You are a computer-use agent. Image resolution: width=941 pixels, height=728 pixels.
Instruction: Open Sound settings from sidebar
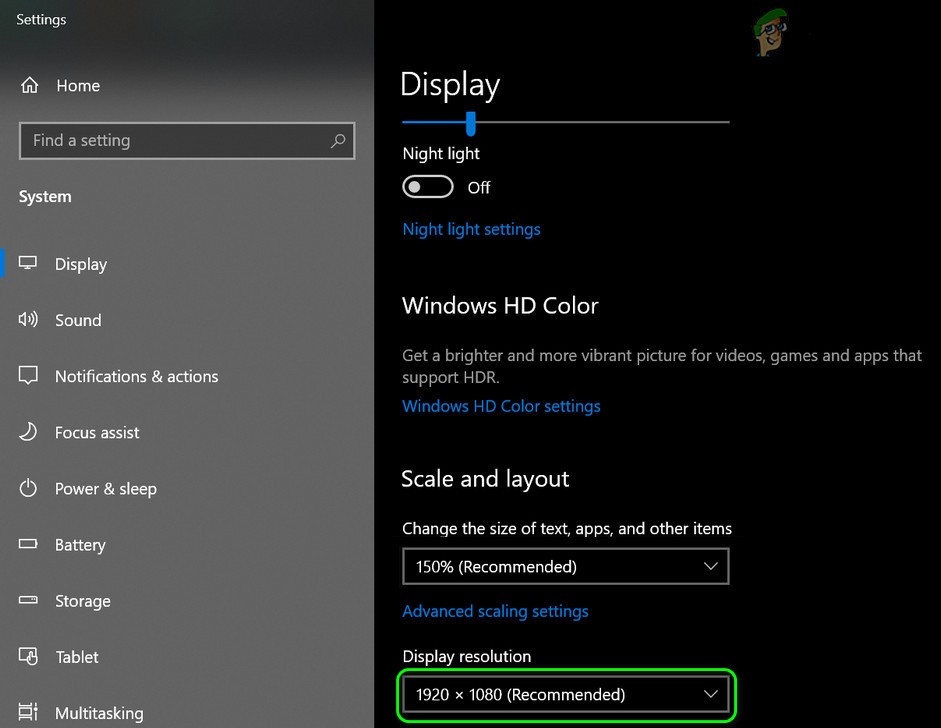click(77, 320)
